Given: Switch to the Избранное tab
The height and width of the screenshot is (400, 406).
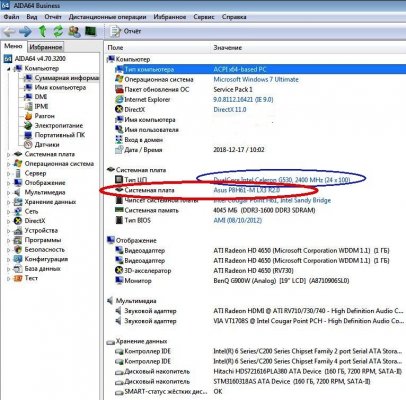Looking at the screenshot, I should click(x=46, y=47).
